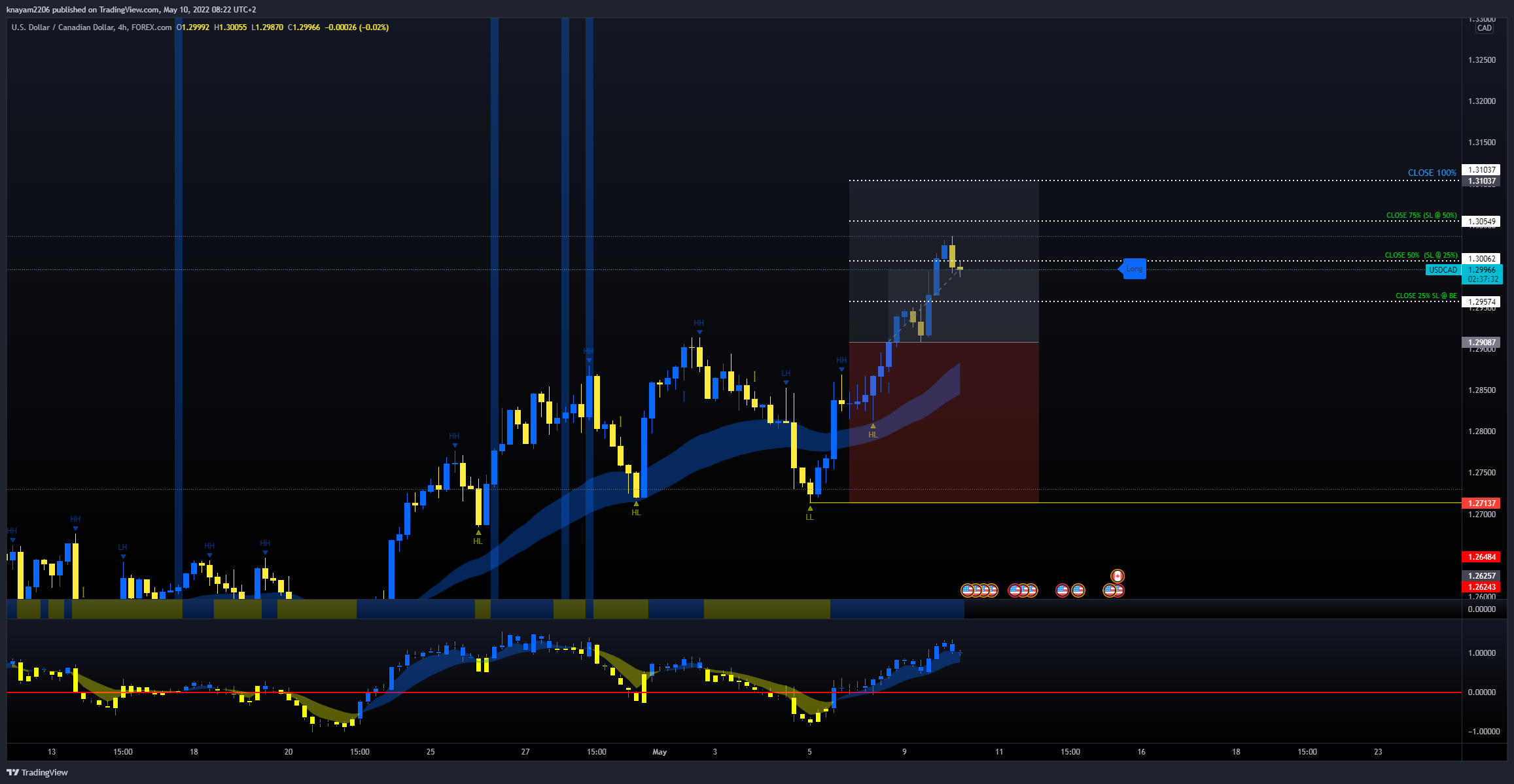Click the May label on the time axis
The width and height of the screenshot is (1514, 784).
click(x=660, y=752)
